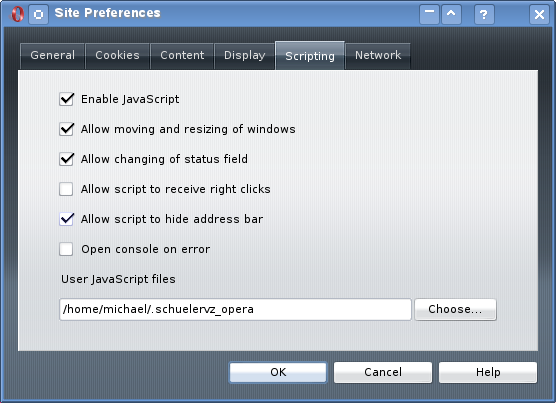Toggle Allow script to hide address bar
Screen dimensions: 556x403
pos(66,219)
